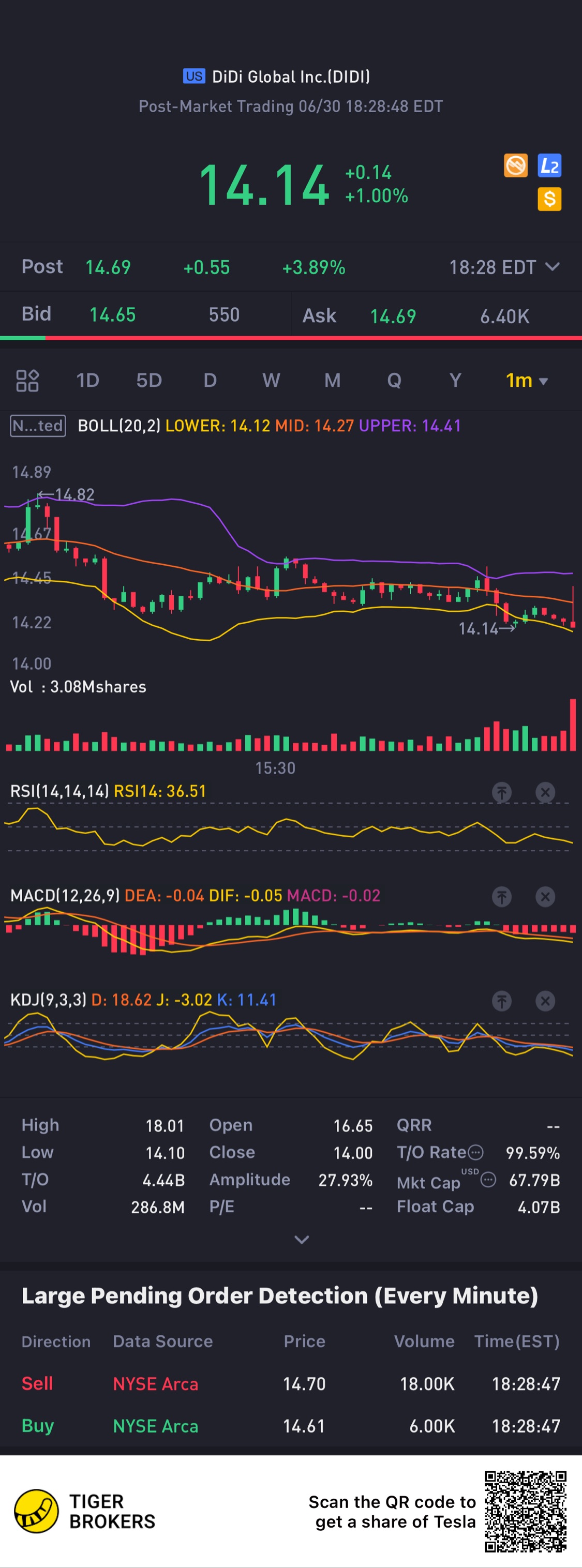Tap the Mkt Cap info icon
The image size is (582, 1568).
tap(488, 1180)
